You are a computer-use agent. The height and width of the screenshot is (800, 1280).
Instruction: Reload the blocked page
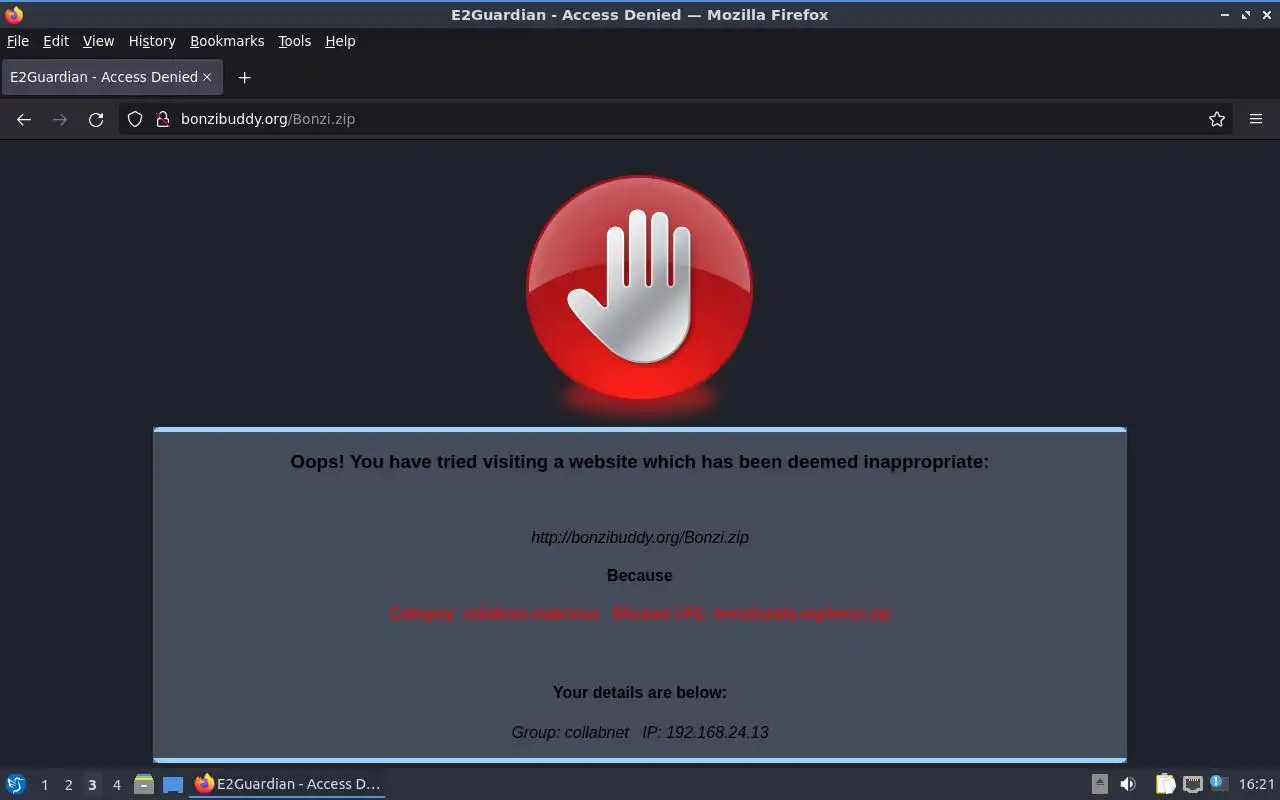pos(96,119)
